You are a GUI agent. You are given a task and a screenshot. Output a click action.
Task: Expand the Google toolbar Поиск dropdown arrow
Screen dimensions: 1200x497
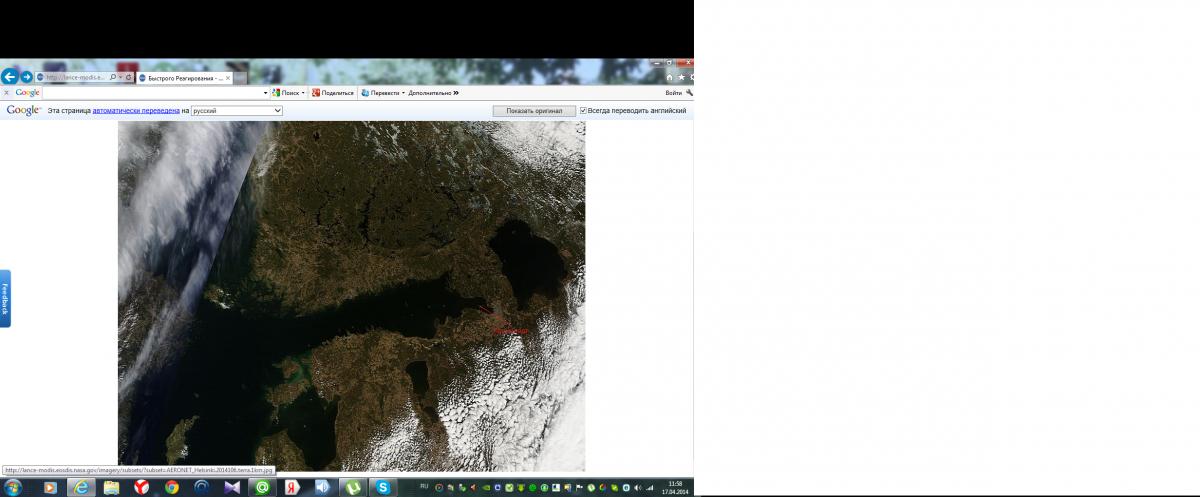click(303, 93)
